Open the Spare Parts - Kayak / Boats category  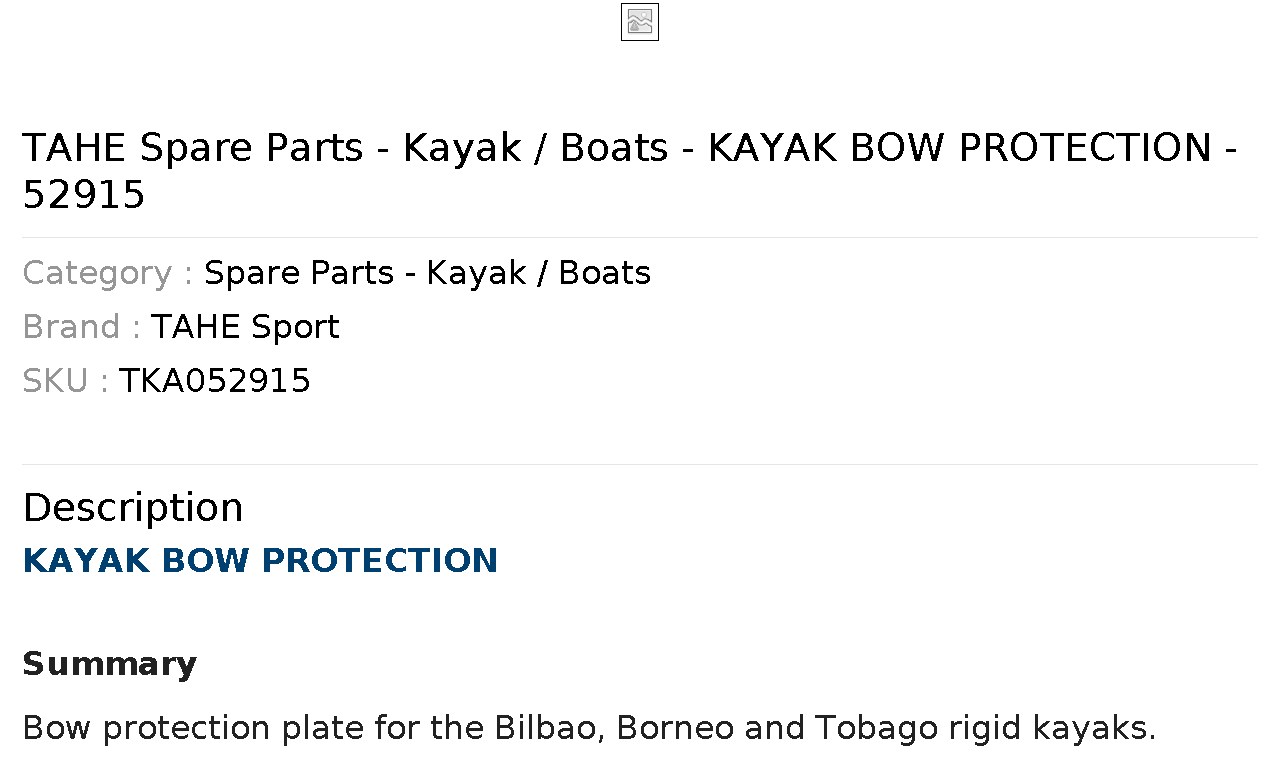(x=427, y=273)
